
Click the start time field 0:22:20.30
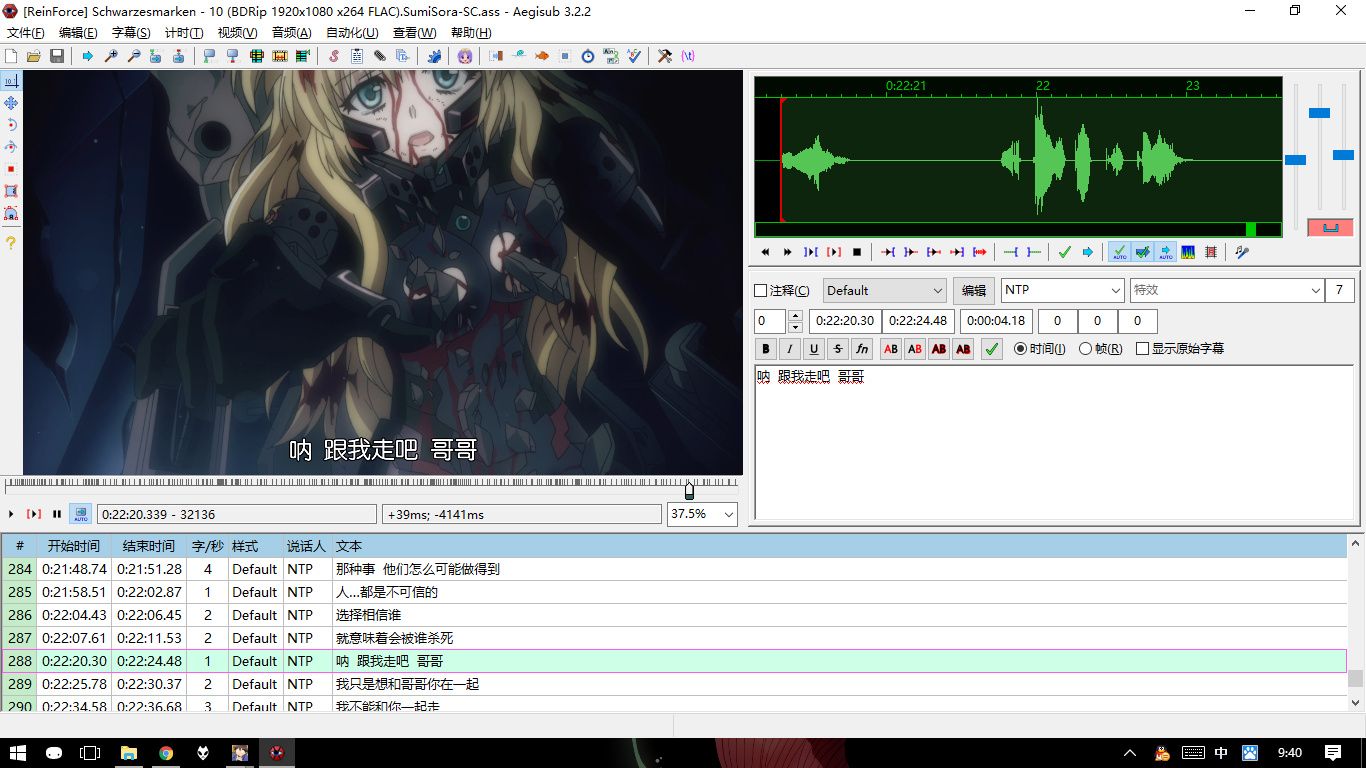click(845, 321)
